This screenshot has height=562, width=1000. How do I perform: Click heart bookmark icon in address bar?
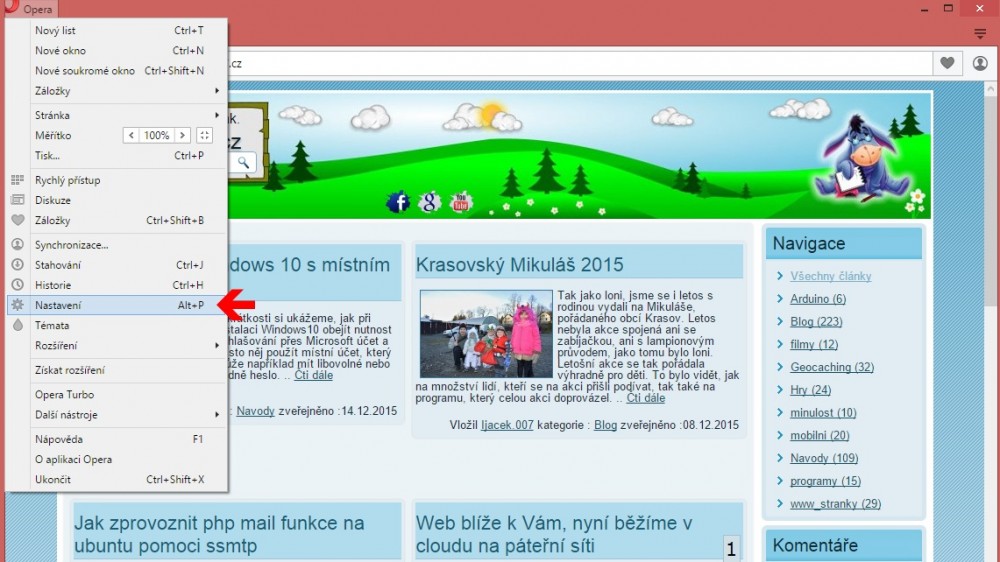point(946,63)
